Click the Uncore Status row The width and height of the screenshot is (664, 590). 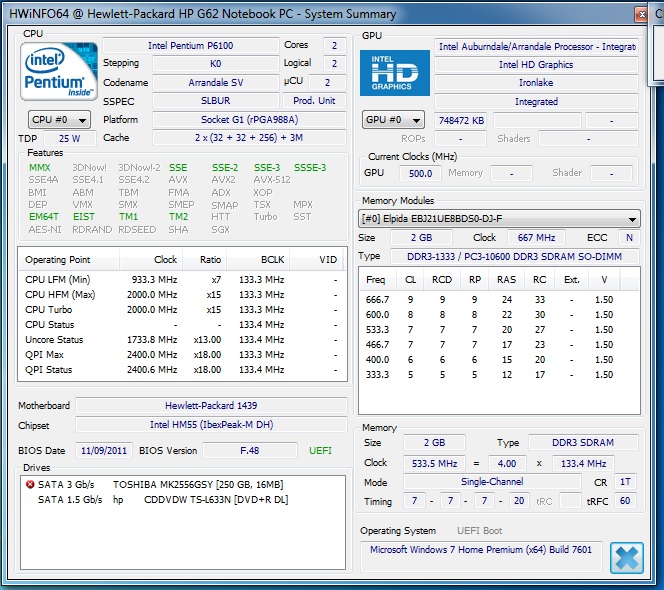[182, 340]
